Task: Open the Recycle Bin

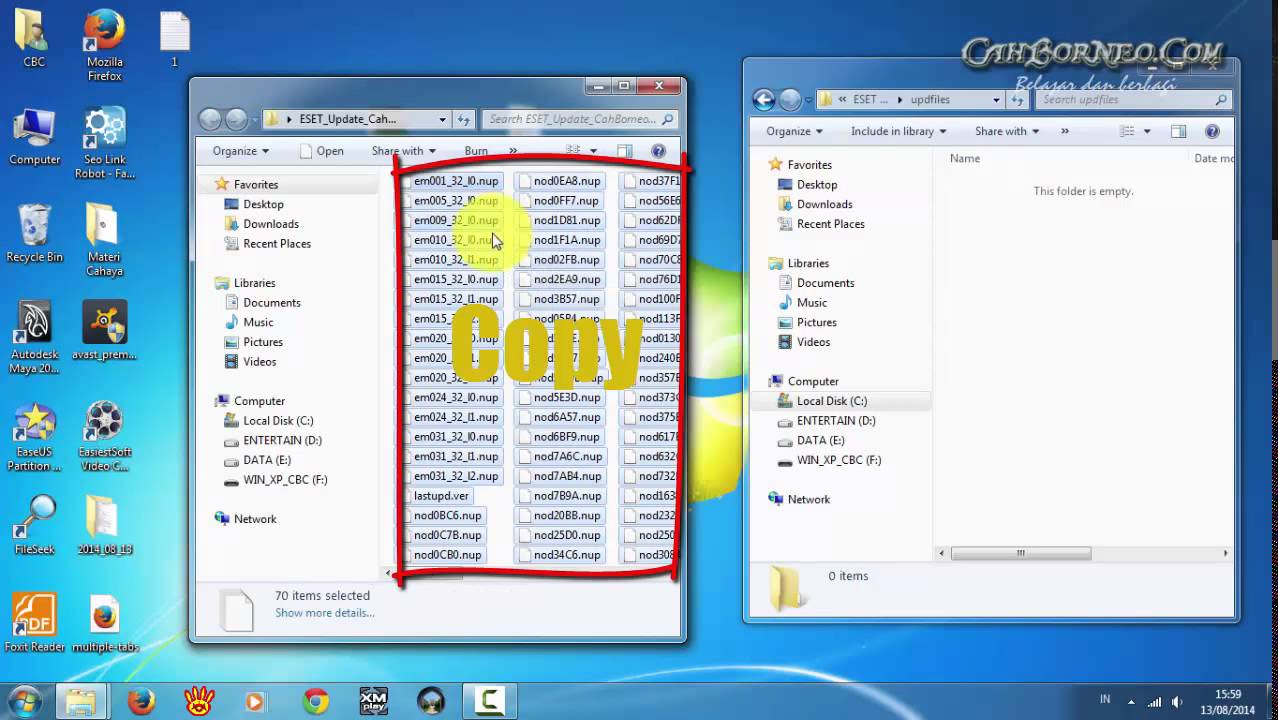Action: point(34,234)
